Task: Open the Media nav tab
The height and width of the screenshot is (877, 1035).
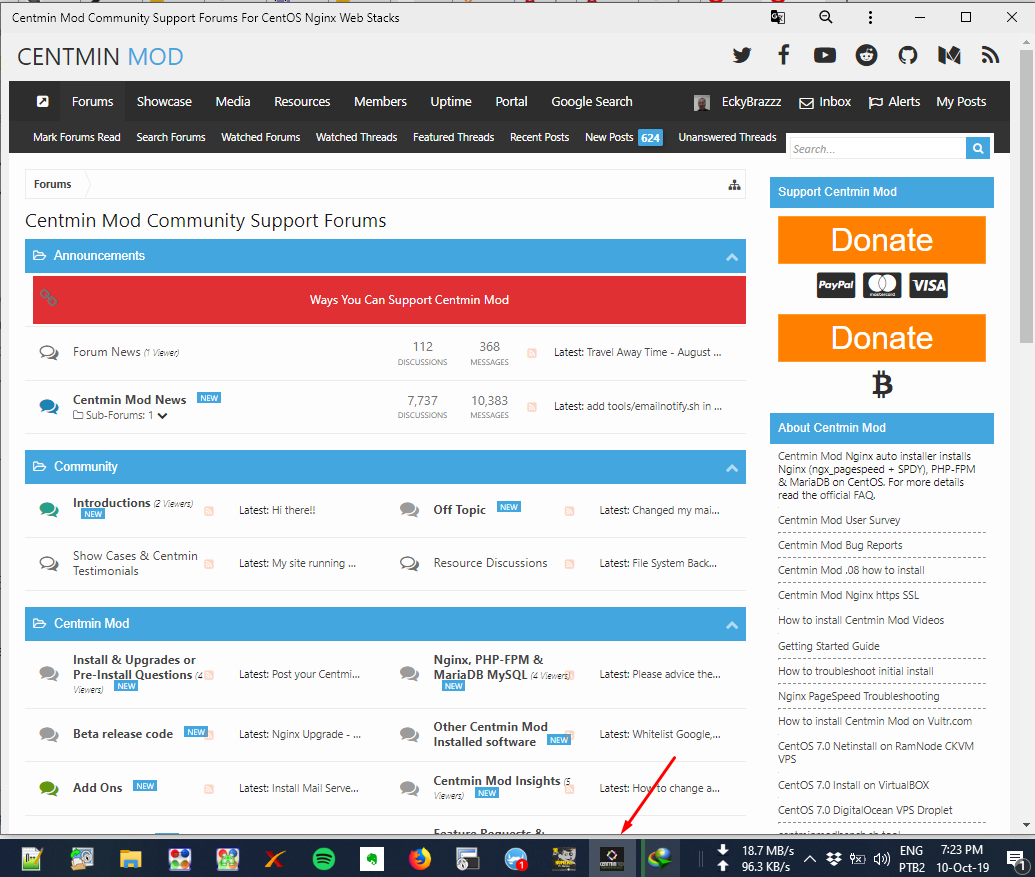Action: coord(232,102)
